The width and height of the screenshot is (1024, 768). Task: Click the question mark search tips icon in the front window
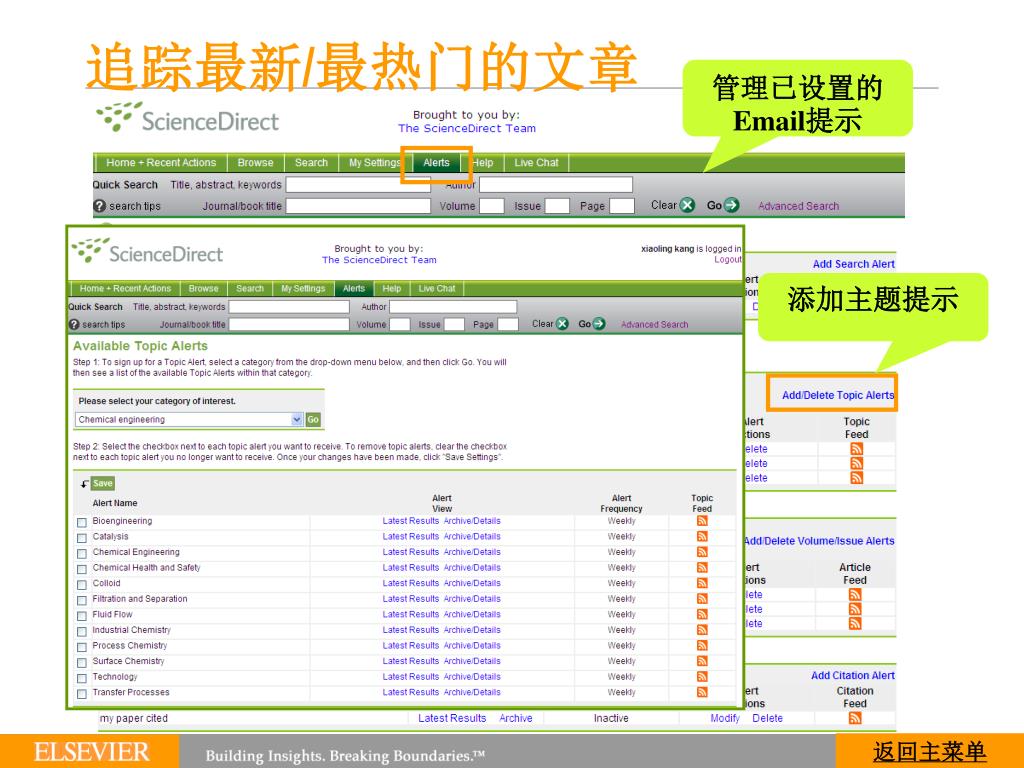74,325
